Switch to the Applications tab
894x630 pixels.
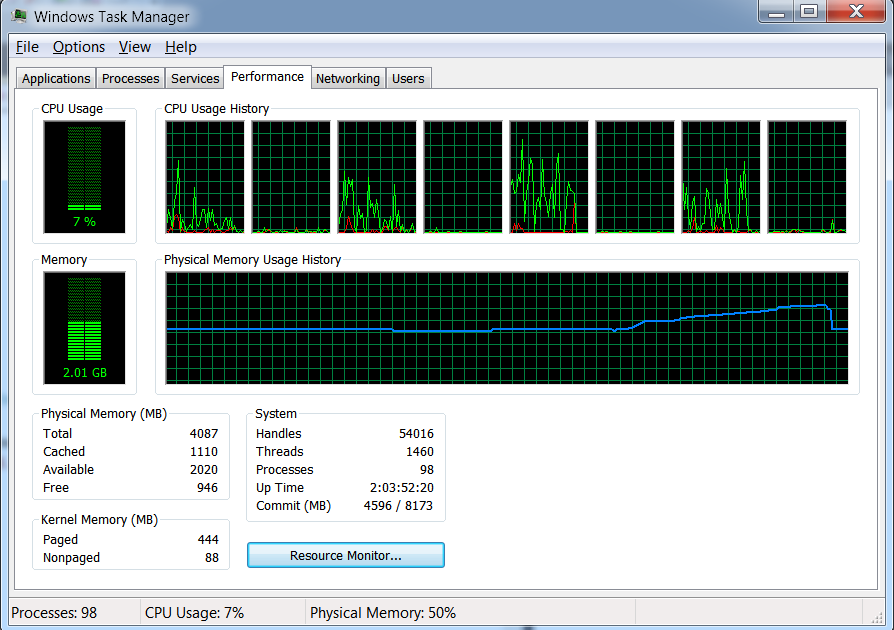tap(55, 77)
